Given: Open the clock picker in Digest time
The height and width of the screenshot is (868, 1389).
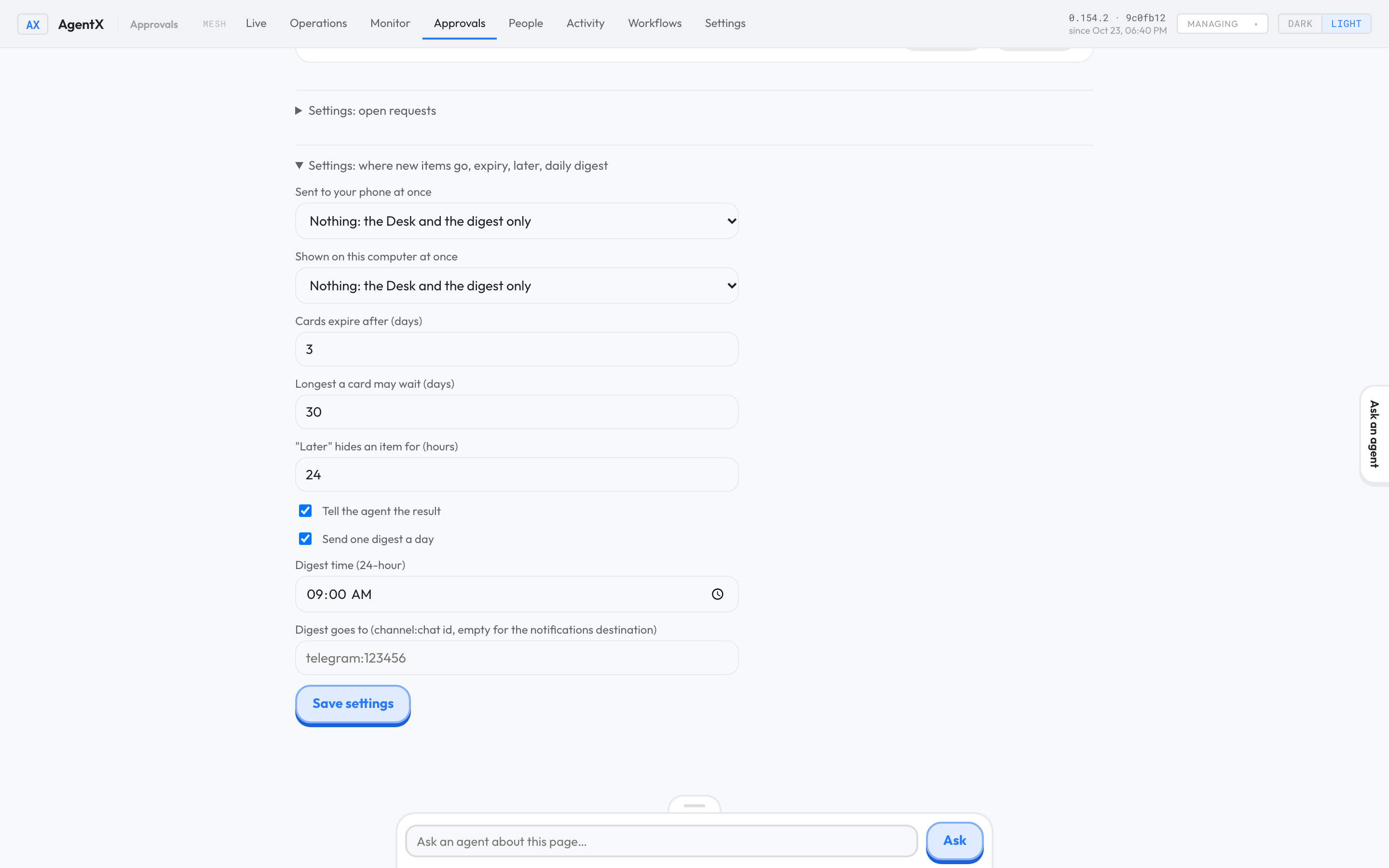Looking at the screenshot, I should 718,594.
